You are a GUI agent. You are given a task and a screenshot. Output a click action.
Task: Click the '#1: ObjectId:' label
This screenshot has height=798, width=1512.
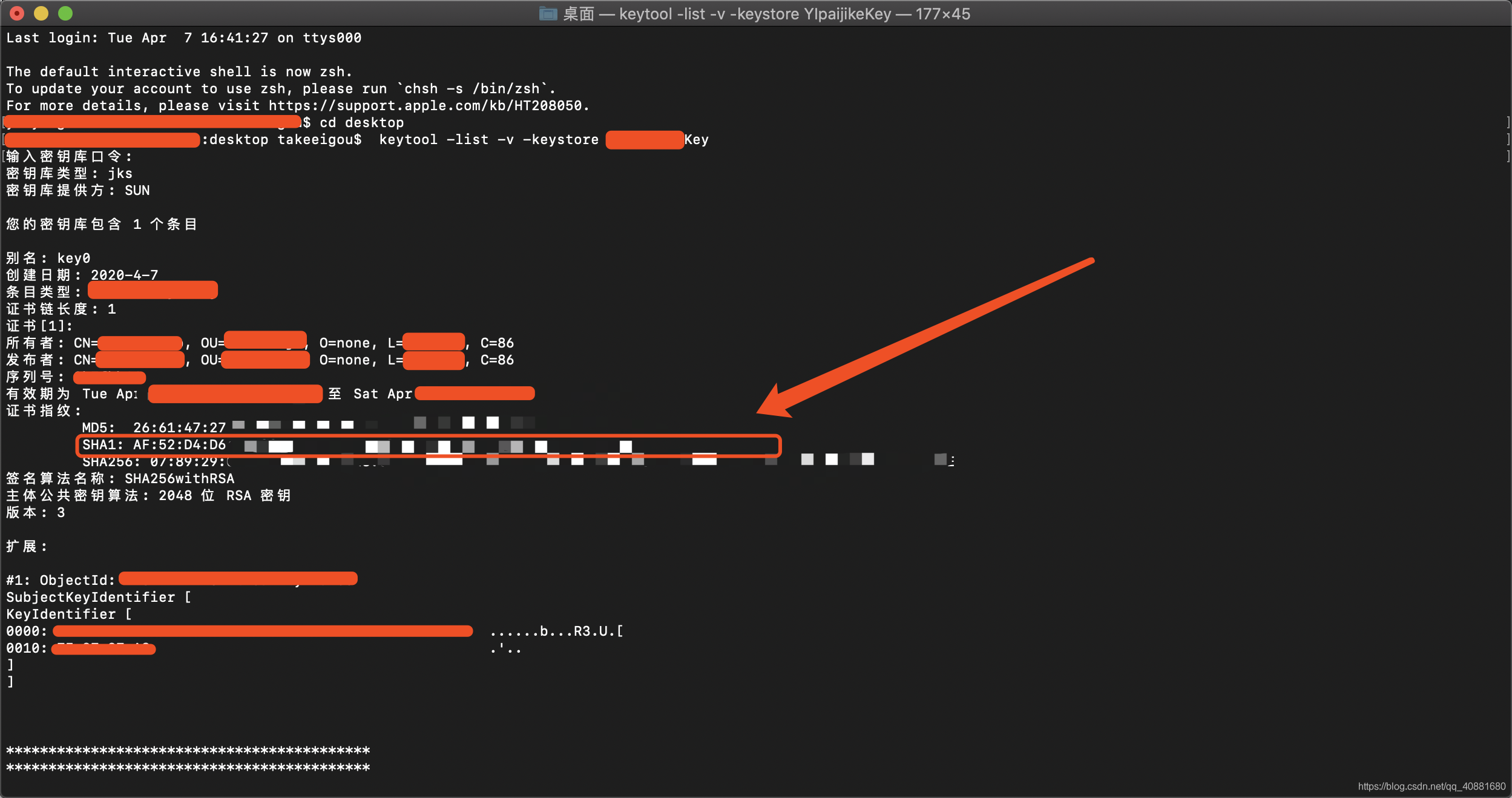pyautogui.click(x=61, y=580)
